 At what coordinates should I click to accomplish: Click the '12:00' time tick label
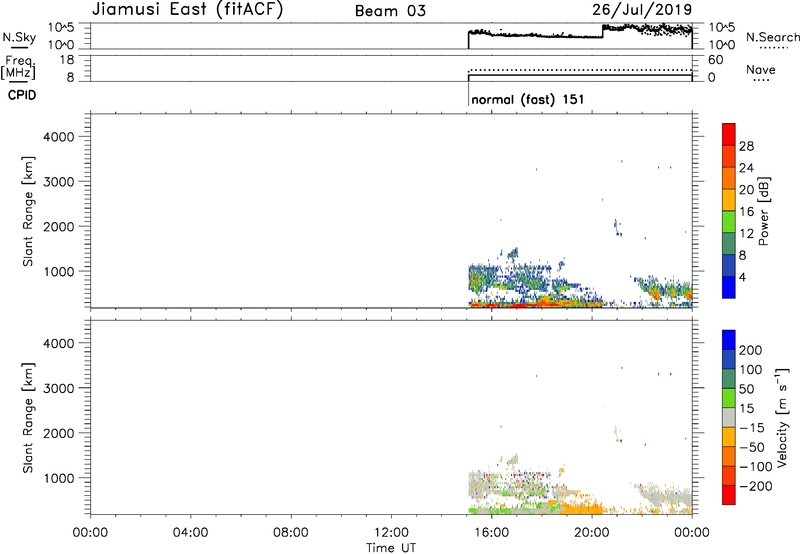point(391,533)
